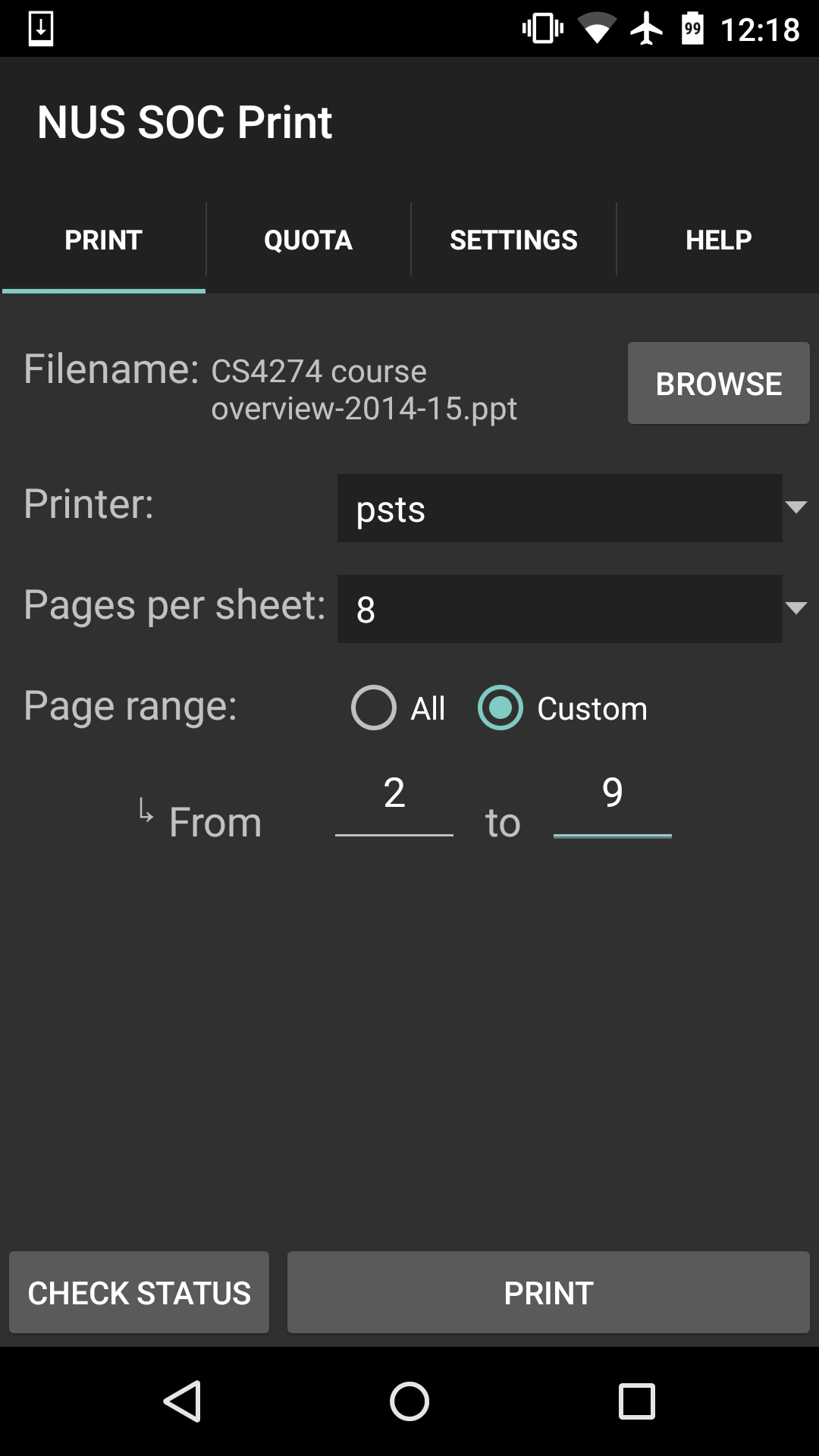Open the Pages per sheet dropdown showing 8
The width and height of the screenshot is (819, 1456).
560,609
